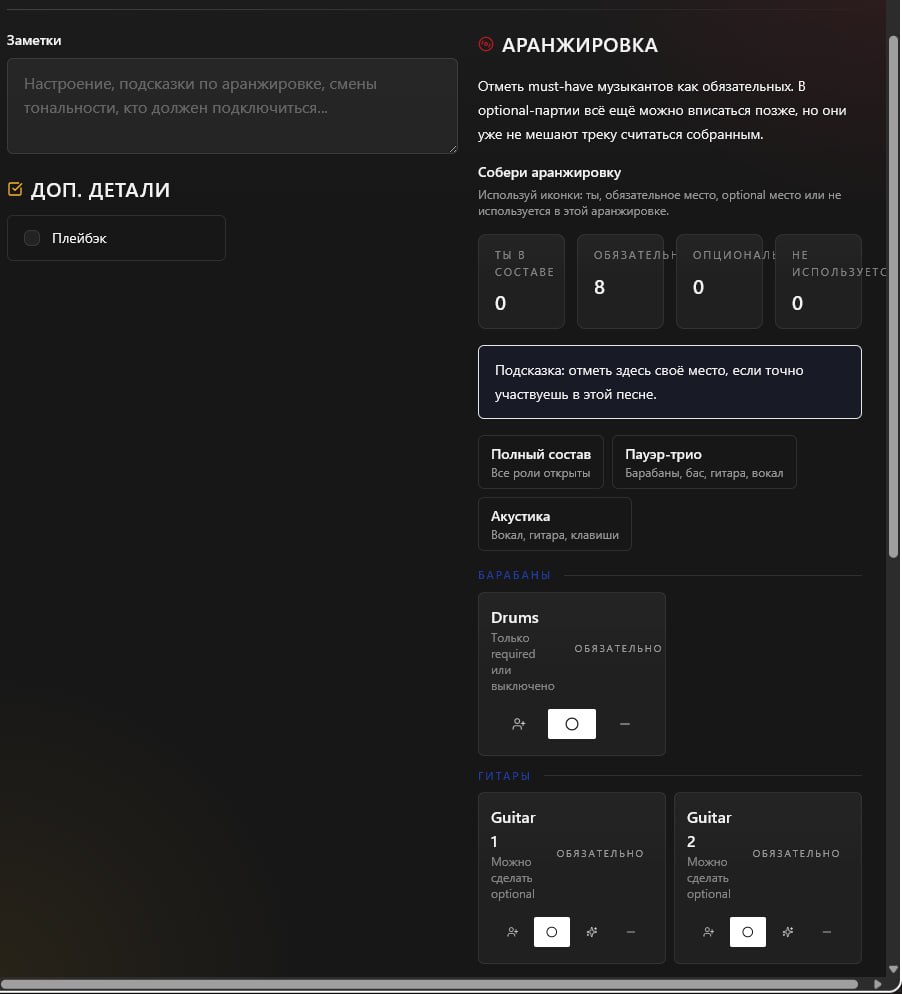Select the required circle icon for Guitar 2
This screenshot has height=994, width=902.
tap(747, 932)
